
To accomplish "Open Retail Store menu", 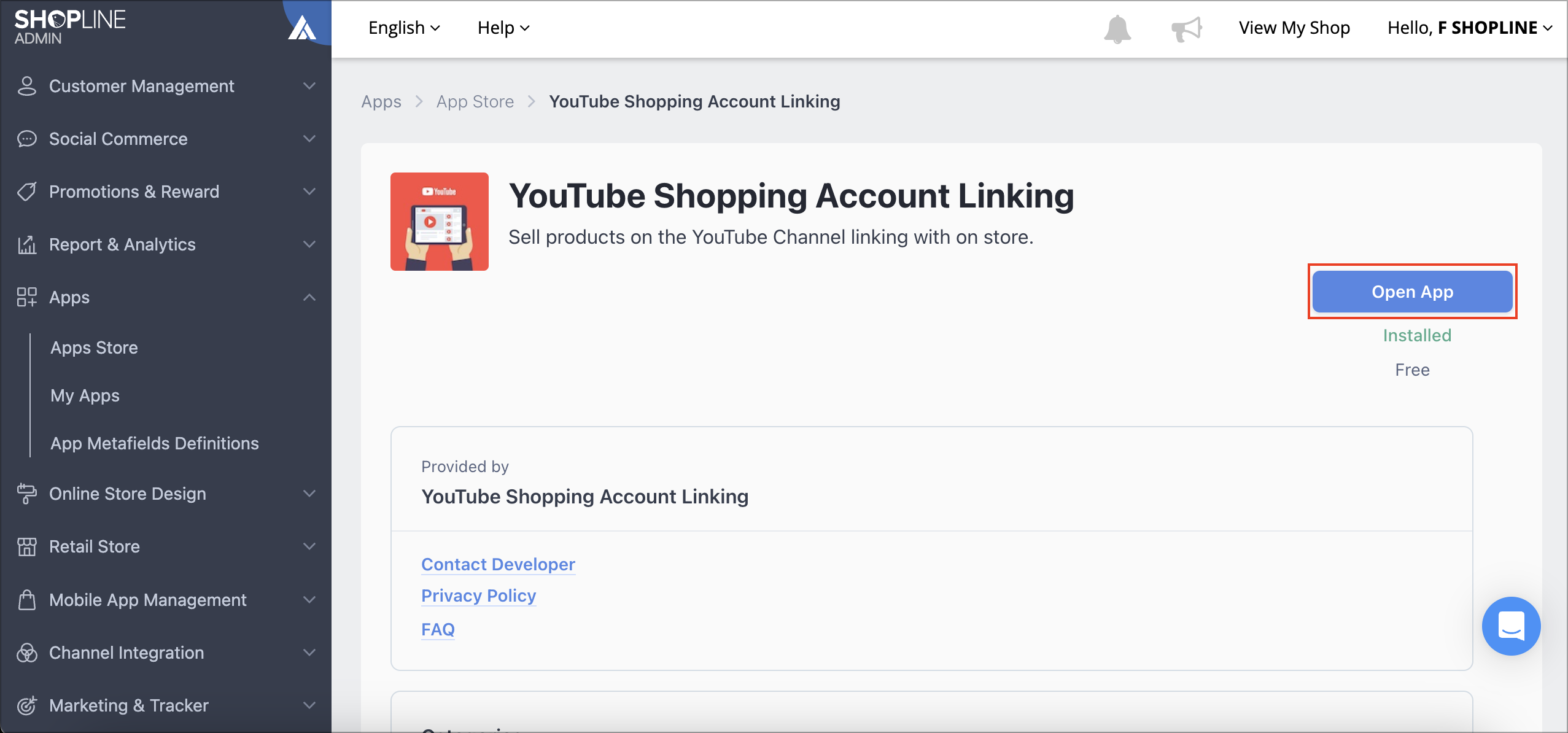I will point(166,546).
